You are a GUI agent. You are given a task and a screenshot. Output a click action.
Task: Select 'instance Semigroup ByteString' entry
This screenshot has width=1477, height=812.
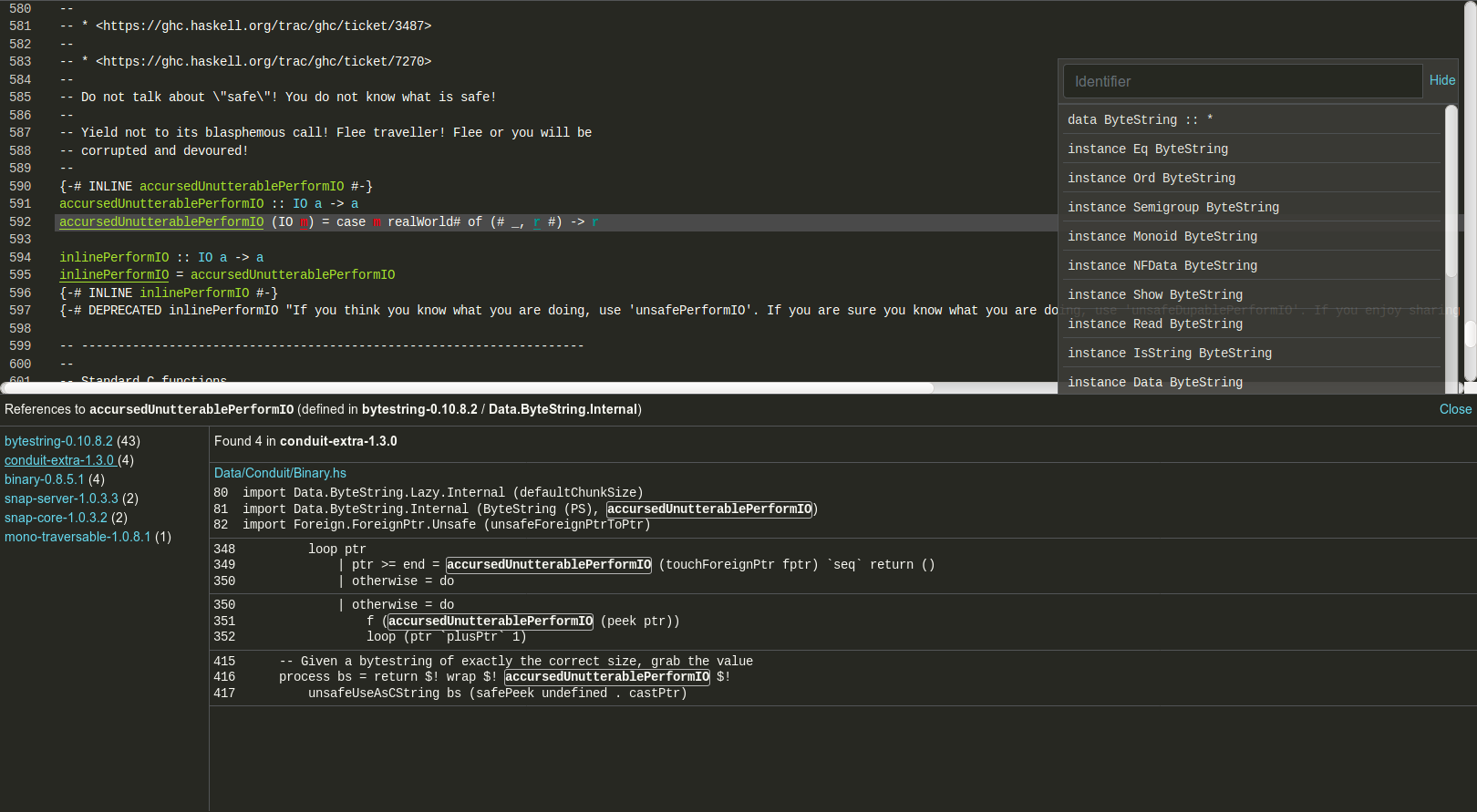point(1172,207)
